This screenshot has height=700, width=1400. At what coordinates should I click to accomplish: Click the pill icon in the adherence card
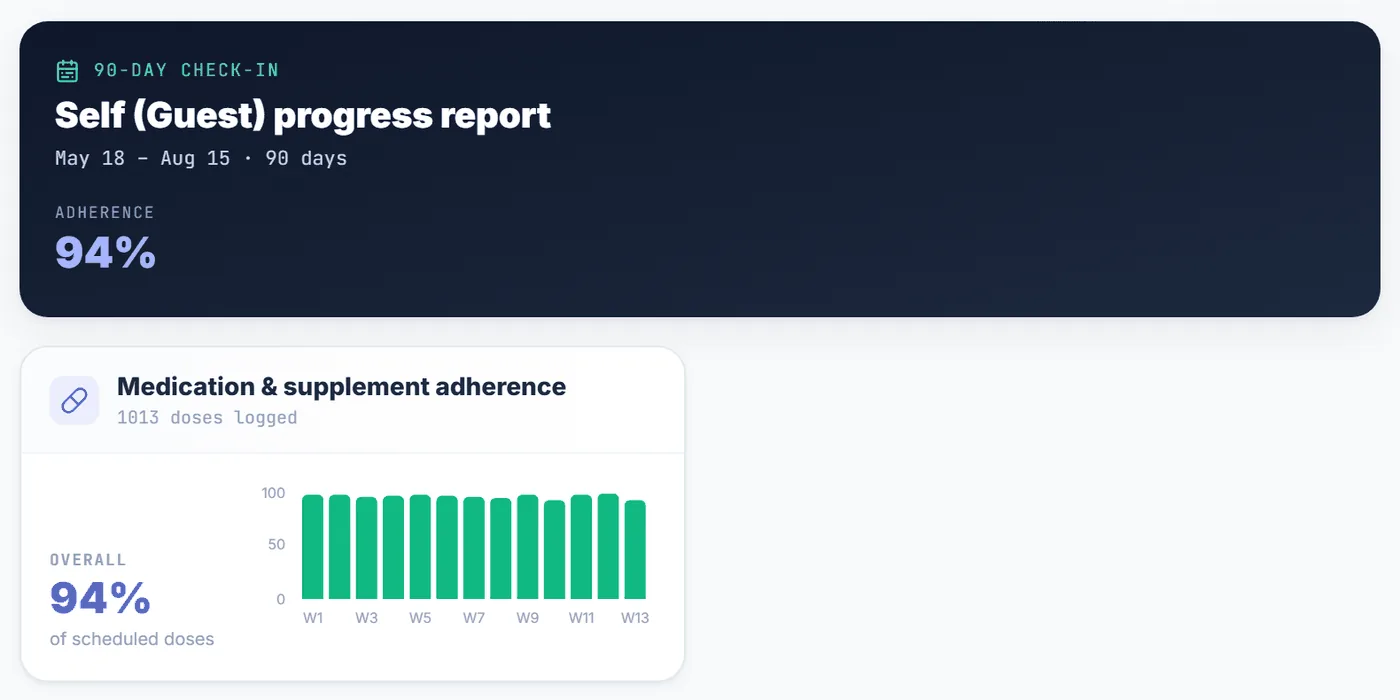pyautogui.click(x=74, y=401)
